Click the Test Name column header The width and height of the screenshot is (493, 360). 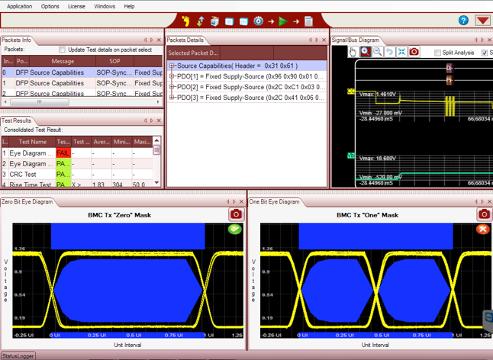[x=32, y=142]
